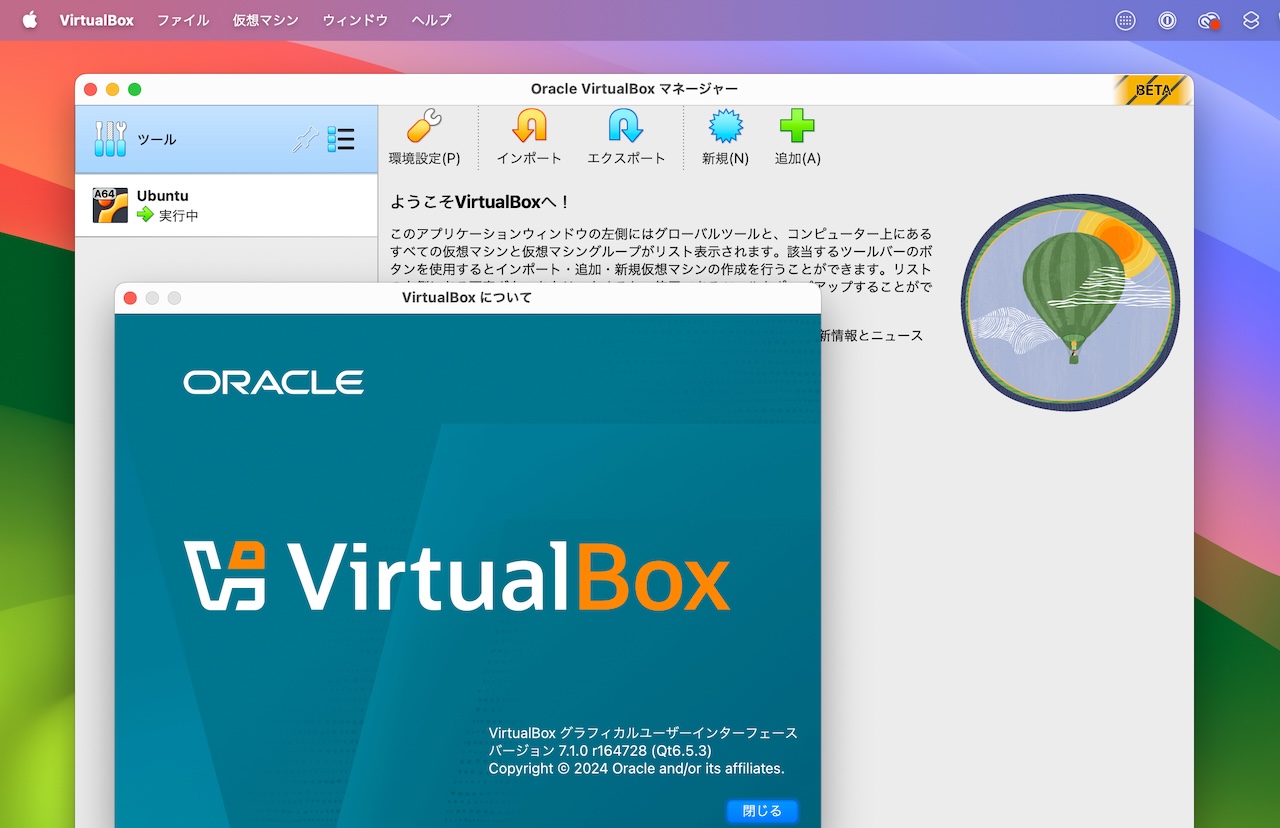Click the version 7.1.0 r164728 text
The width and height of the screenshot is (1280, 828).
[x=600, y=751]
